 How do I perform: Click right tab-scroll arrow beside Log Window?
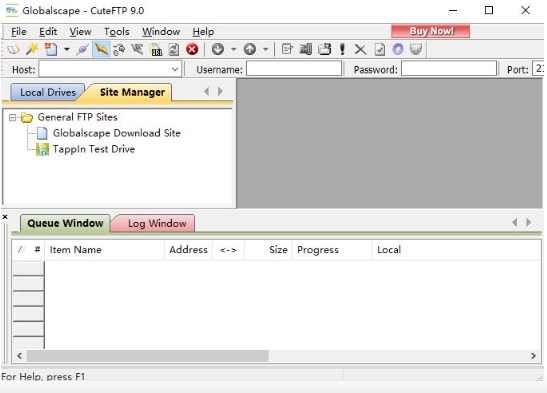pos(528,222)
